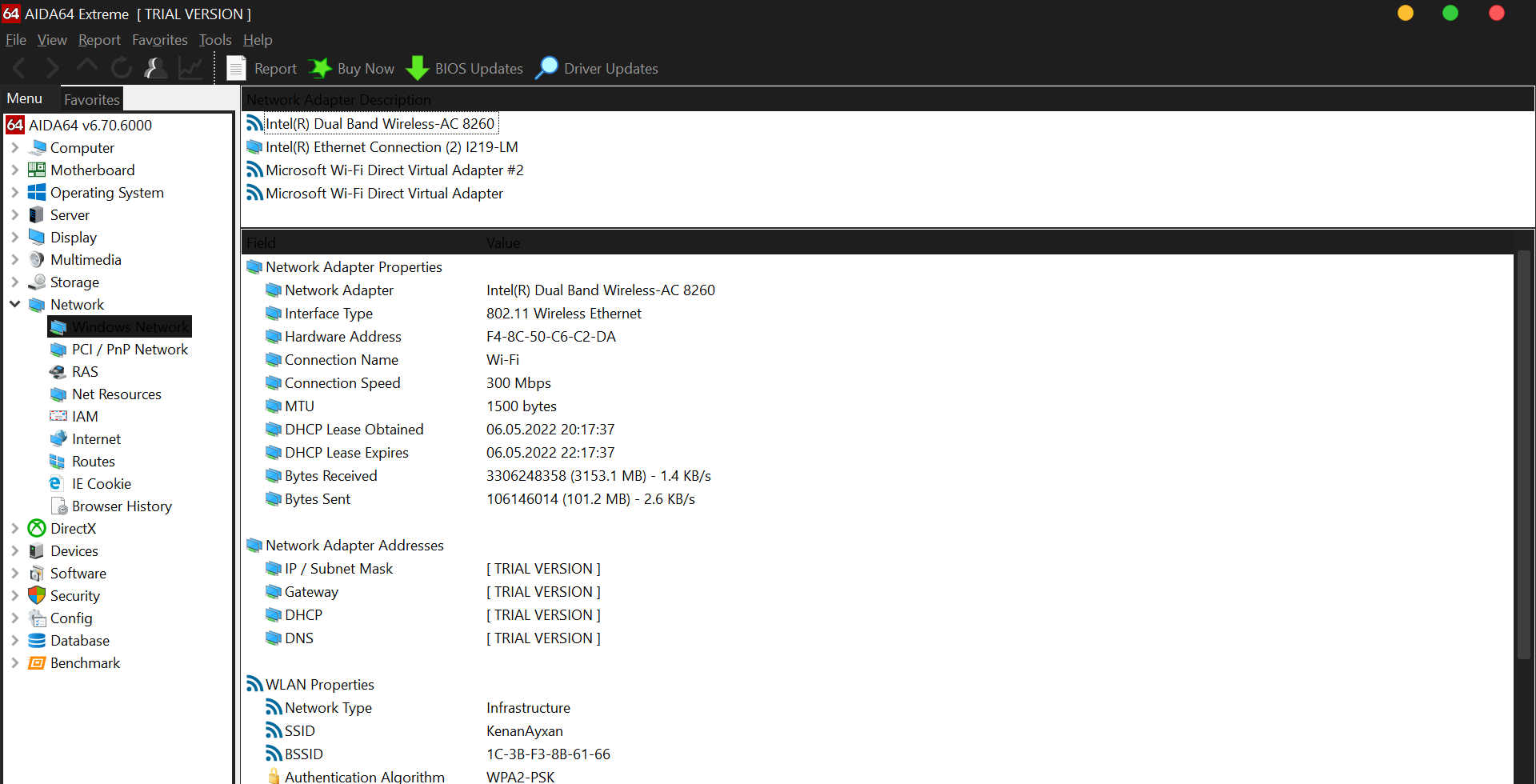The width and height of the screenshot is (1536, 784).
Task: Open the Routes tree item
Action: pos(94,461)
